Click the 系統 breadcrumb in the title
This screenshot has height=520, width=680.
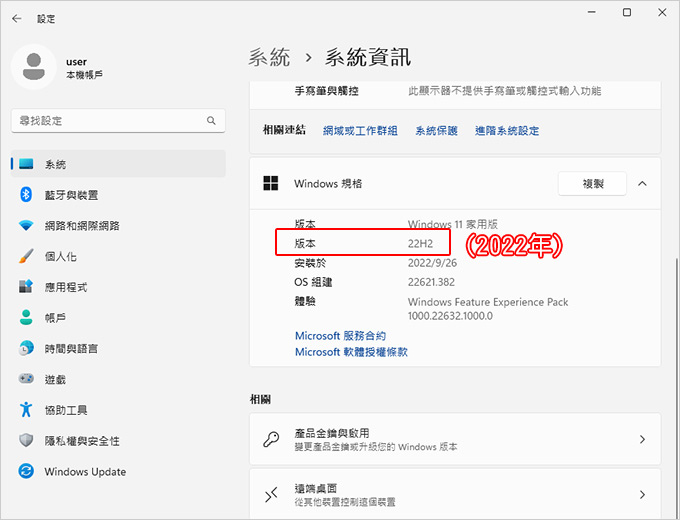[x=269, y=57]
